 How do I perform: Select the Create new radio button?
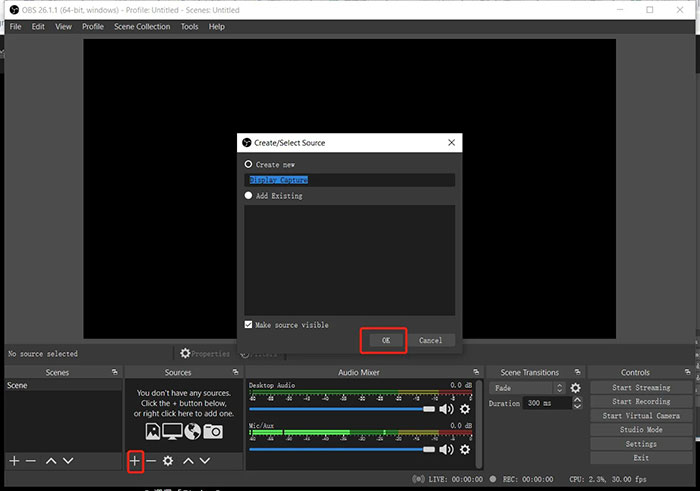click(x=249, y=164)
